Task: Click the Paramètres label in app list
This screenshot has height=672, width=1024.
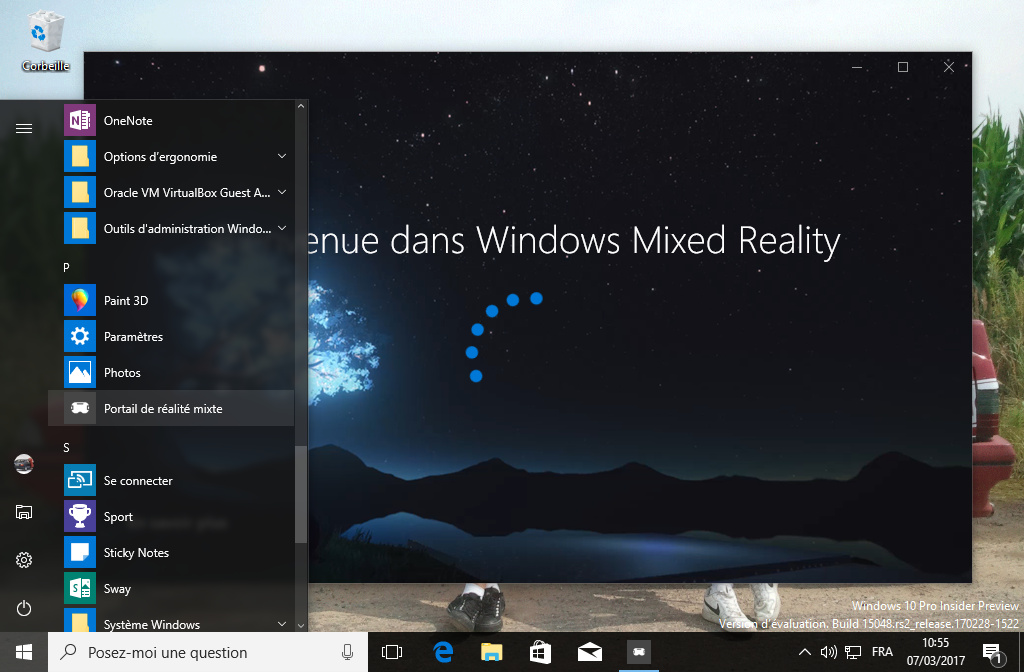Action: (x=133, y=336)
